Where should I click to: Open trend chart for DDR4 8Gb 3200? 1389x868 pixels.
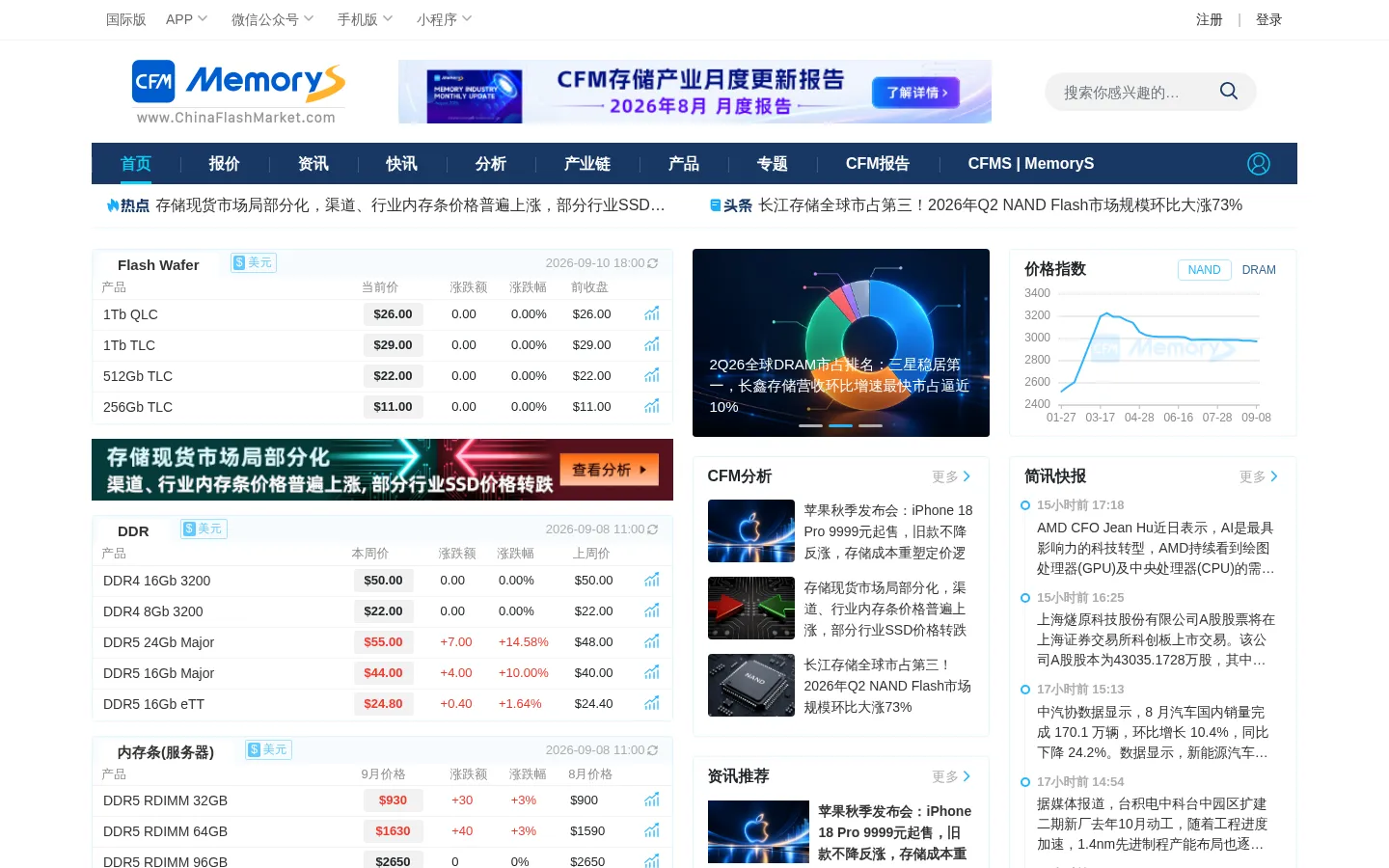coord(652,610)
